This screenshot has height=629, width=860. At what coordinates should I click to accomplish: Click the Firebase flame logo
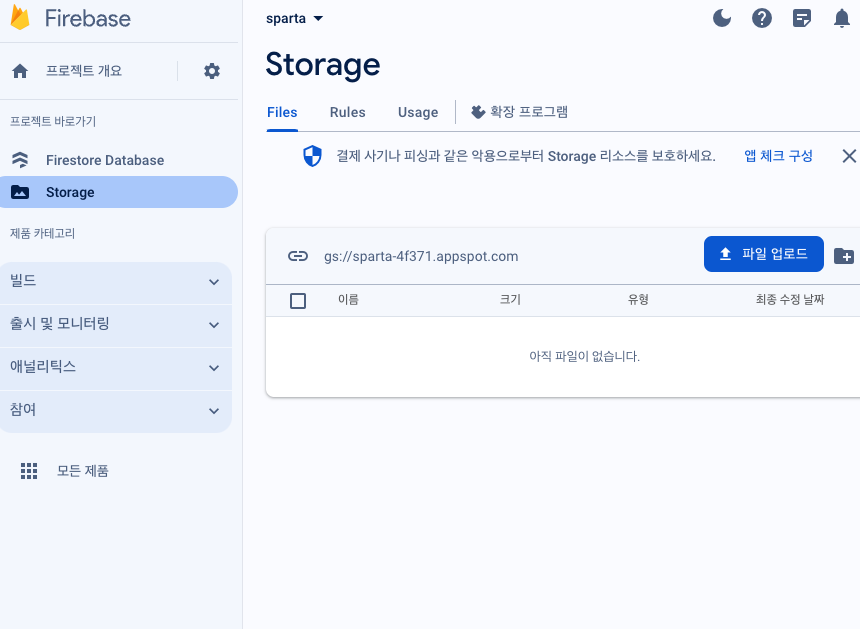(x=20, y=18)
